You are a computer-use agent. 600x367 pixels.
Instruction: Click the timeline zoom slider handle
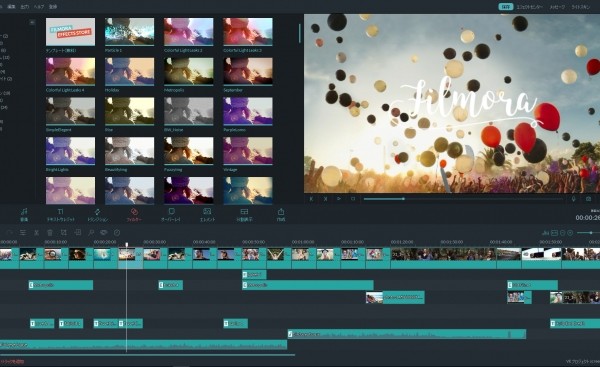click(x=591, y=233)
